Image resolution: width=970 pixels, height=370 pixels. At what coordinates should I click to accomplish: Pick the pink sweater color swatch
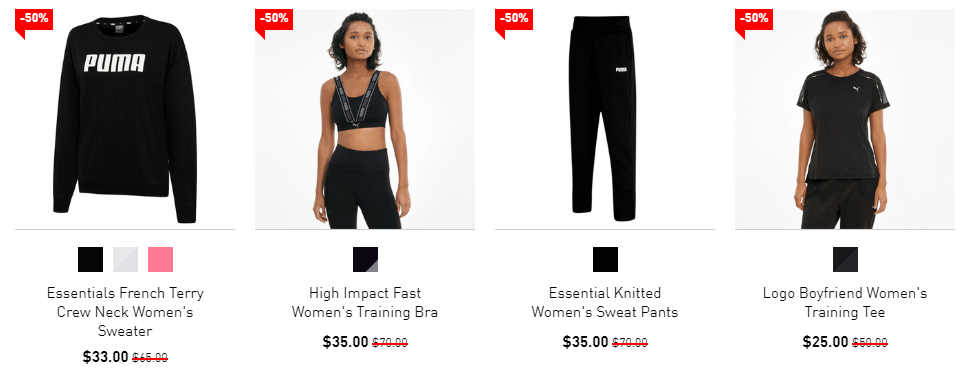click(160, 259)
